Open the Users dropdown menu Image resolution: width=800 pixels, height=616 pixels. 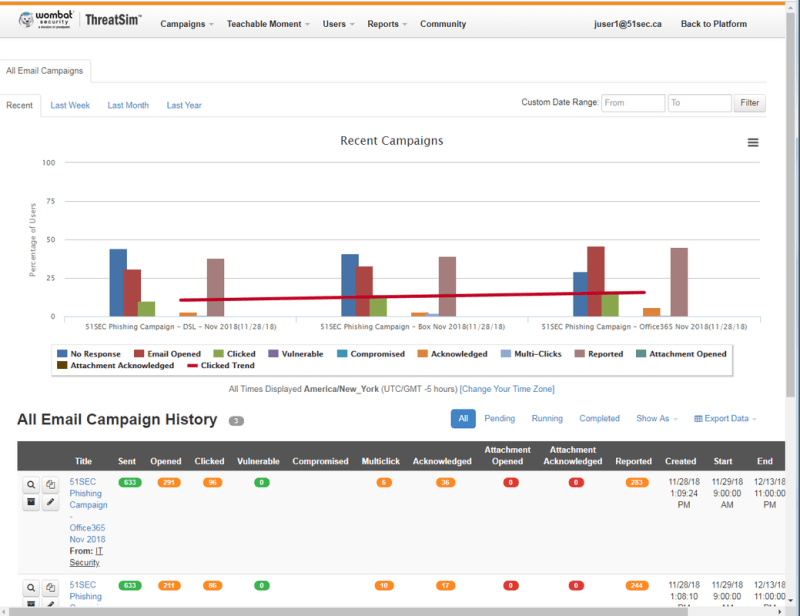pyautogui.click(x=338, y=24)
